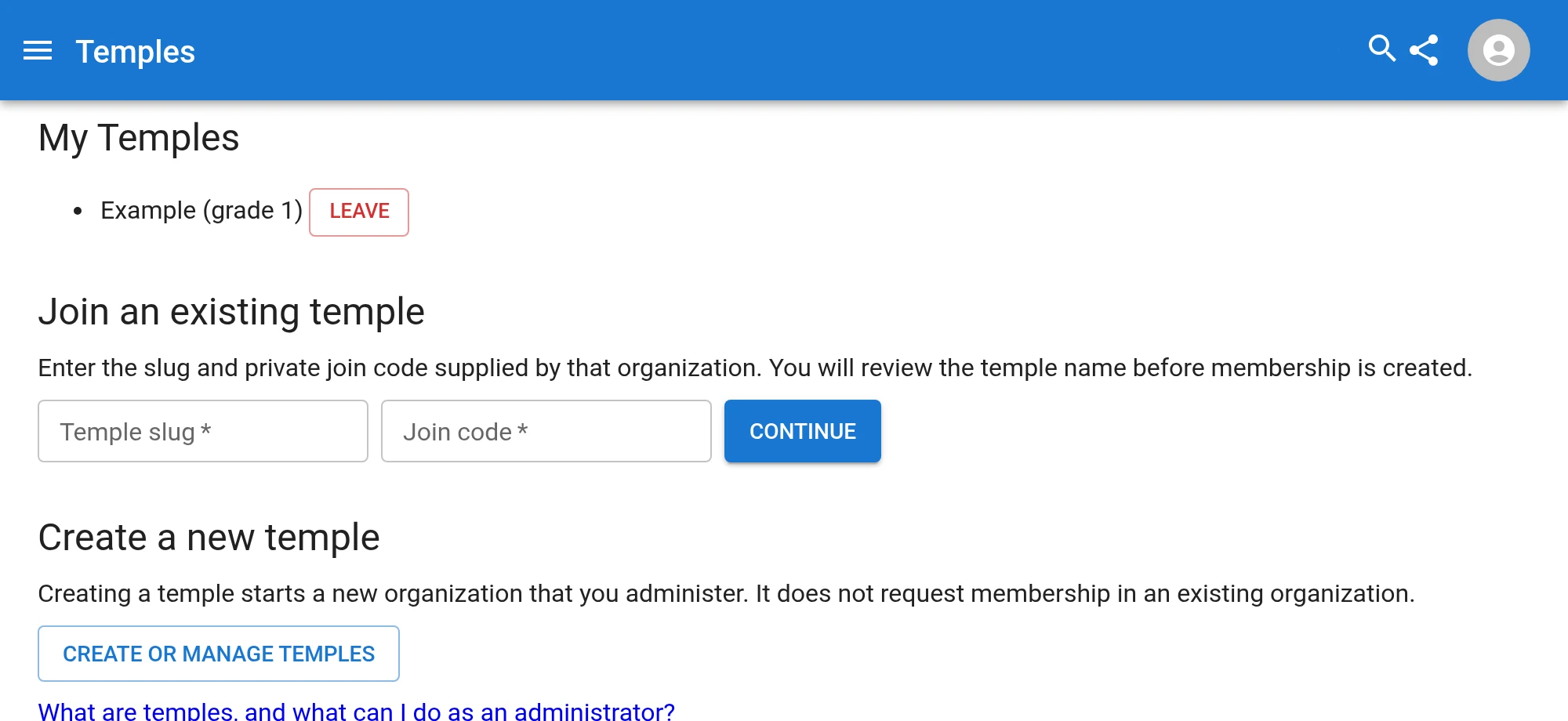1568x721 pixels.
Task: Click Create or Manage Temples button
Action: coord(219,654)
